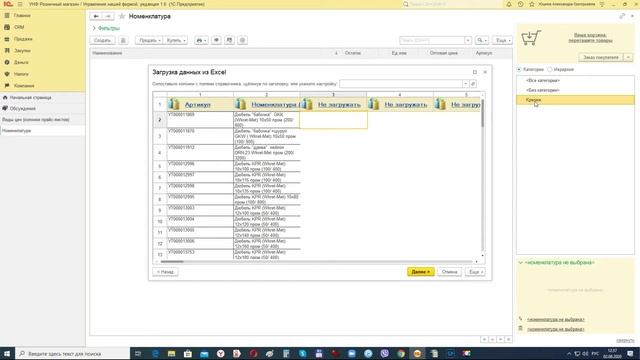
Task: Select the <Без категории> row
Action: 576,90
